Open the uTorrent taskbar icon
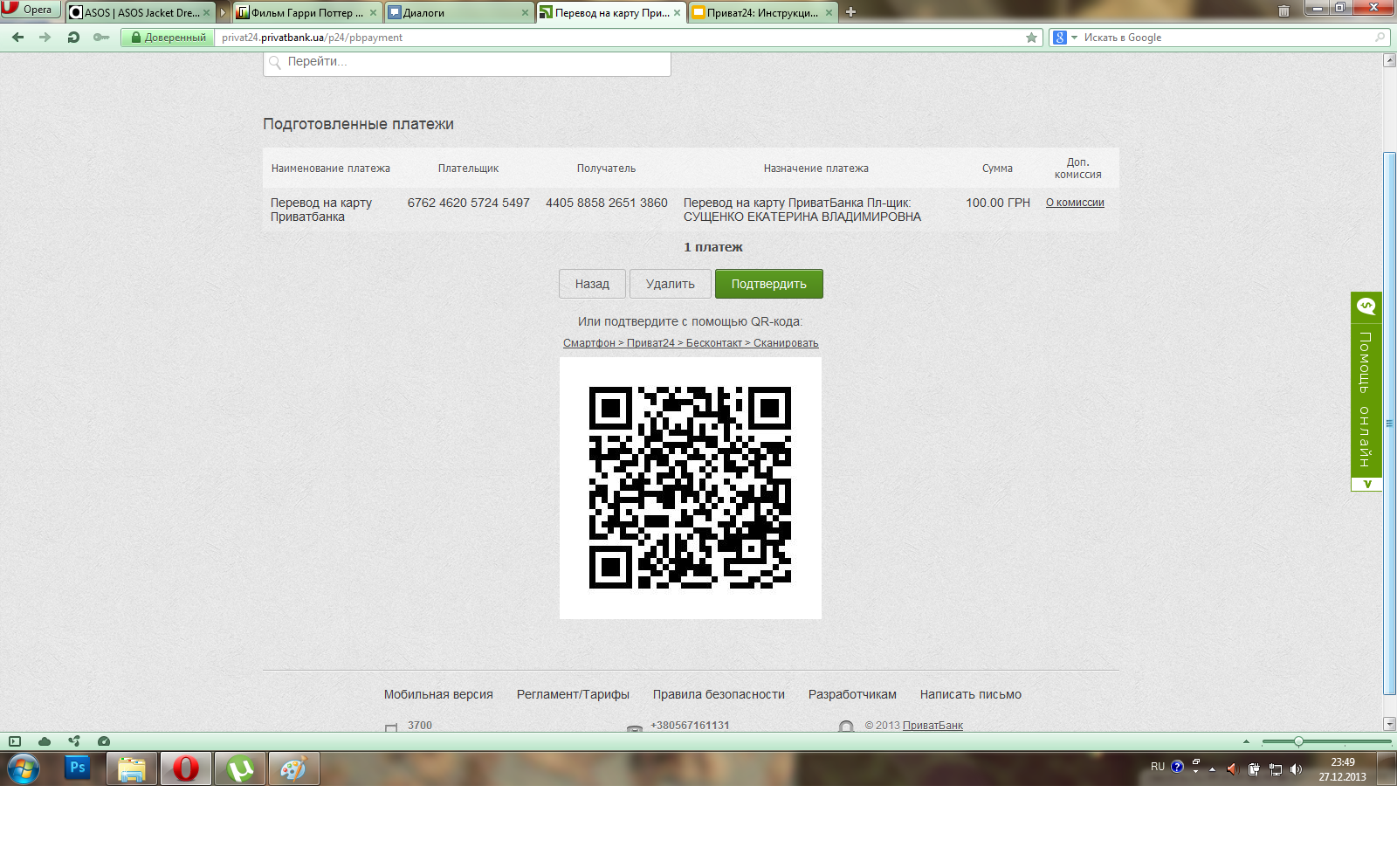The image size is (1397, 868). click(240, 768)
